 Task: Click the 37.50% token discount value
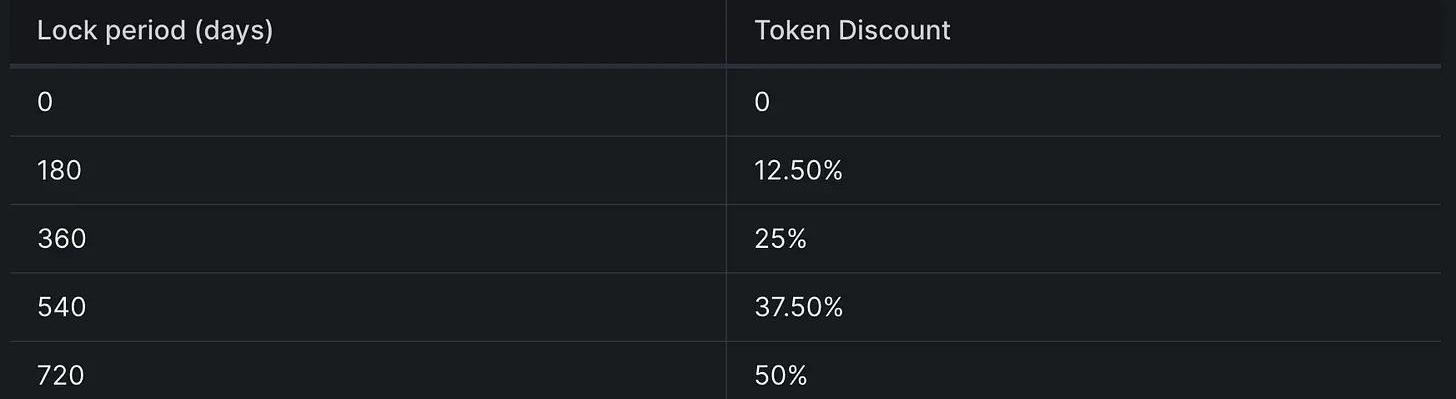799,307
